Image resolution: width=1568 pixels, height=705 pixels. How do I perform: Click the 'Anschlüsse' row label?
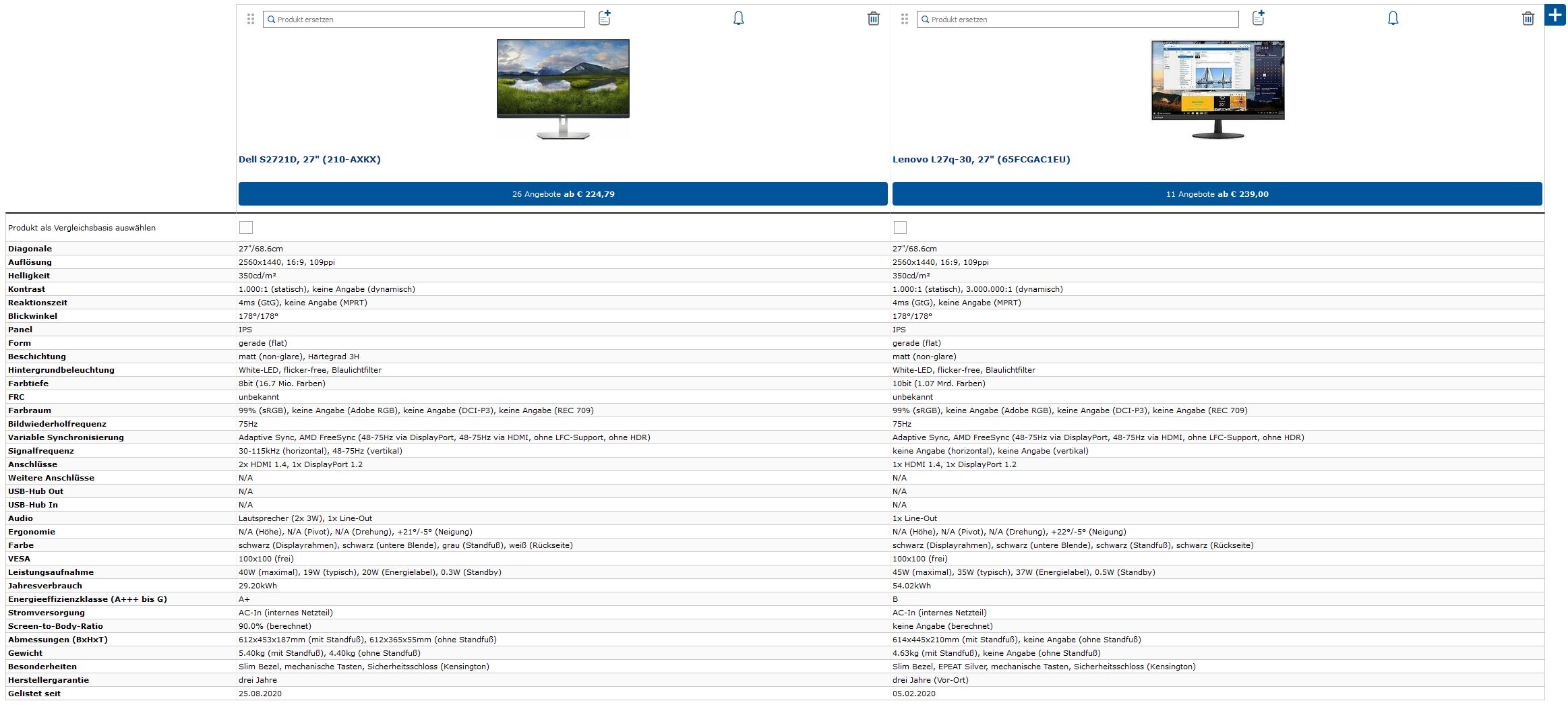(32, 464)
